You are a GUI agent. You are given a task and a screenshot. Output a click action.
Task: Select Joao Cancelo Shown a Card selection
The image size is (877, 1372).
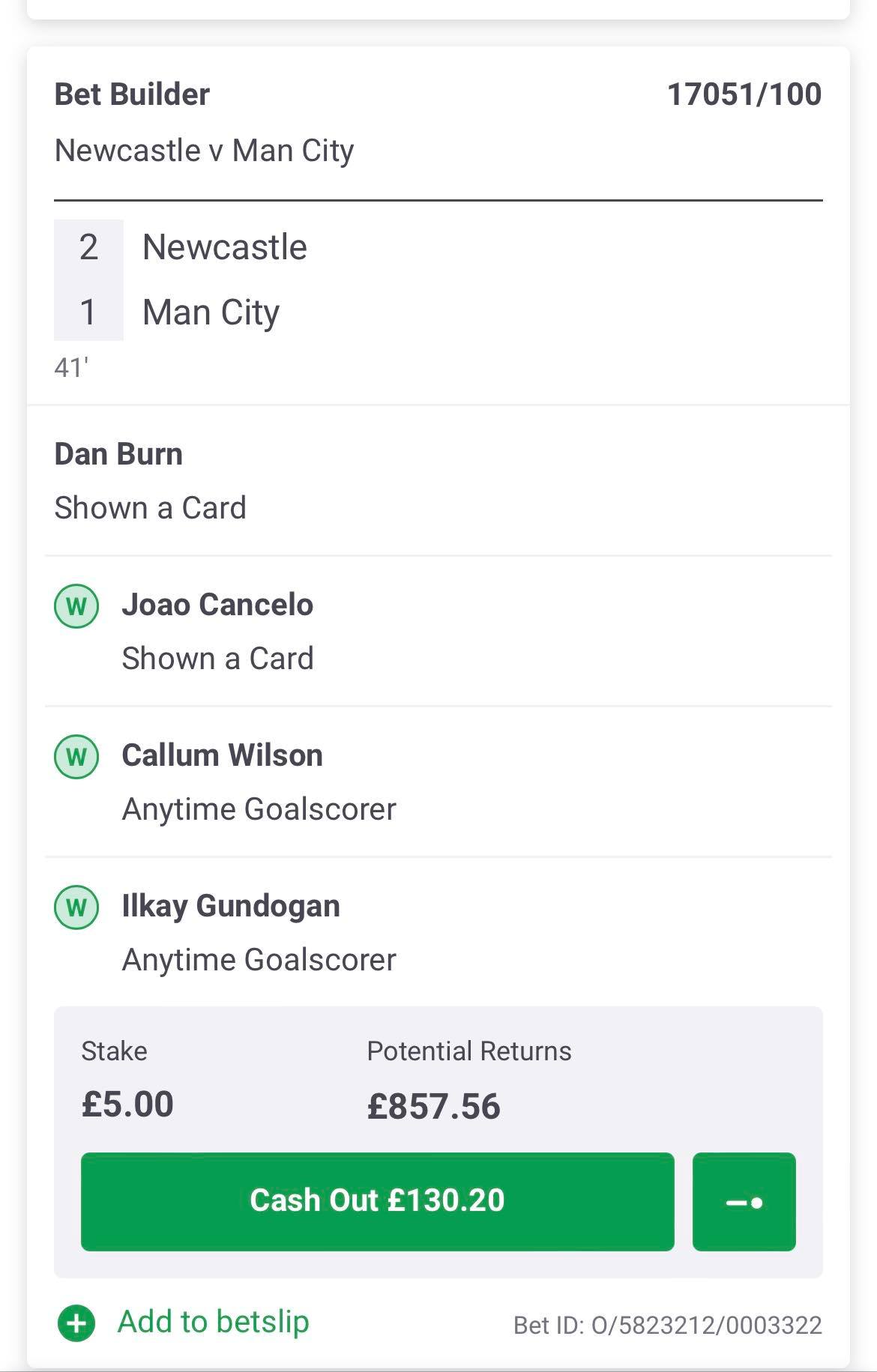pyautogui.click(x=438, y=632)
